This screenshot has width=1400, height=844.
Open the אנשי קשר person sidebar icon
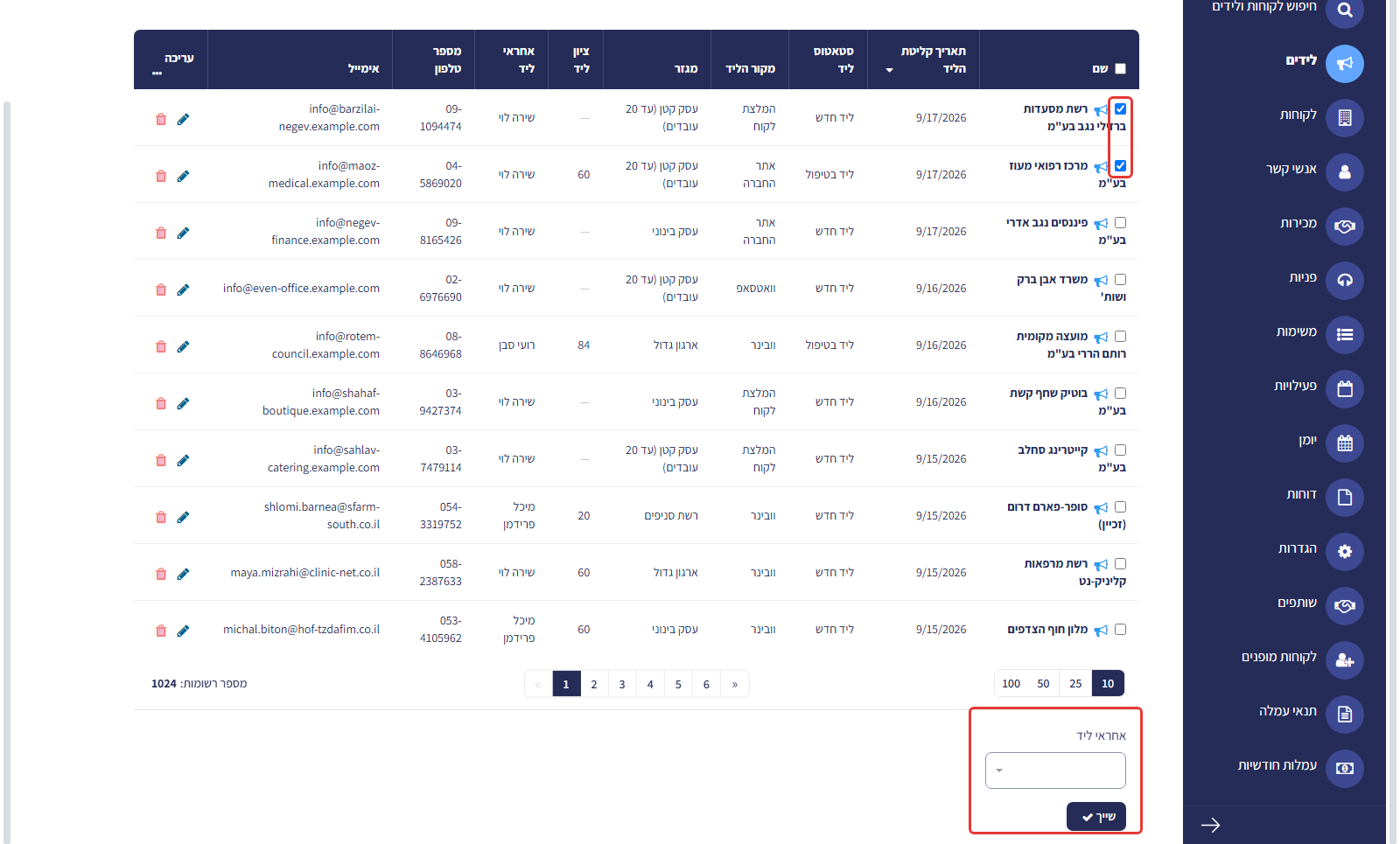tap(1345, 172)
